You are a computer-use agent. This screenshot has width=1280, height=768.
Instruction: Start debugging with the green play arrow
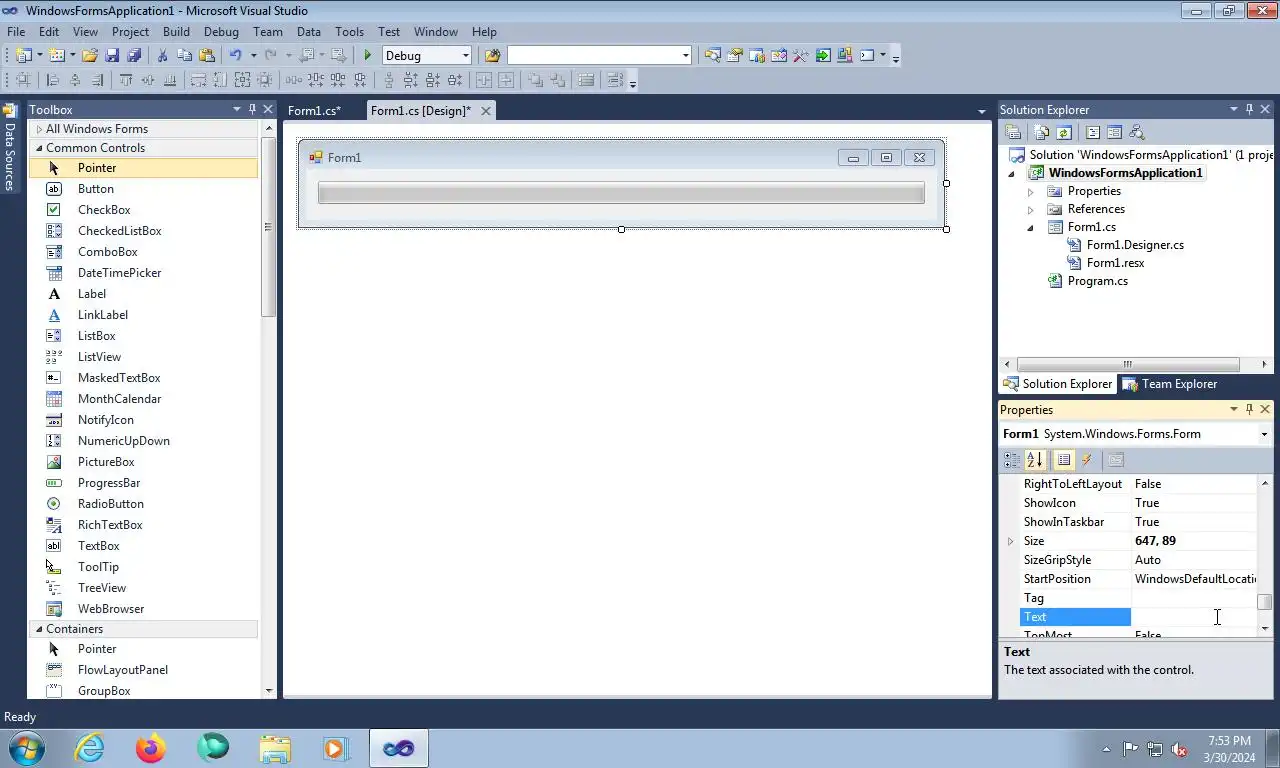tap(368, 56)
